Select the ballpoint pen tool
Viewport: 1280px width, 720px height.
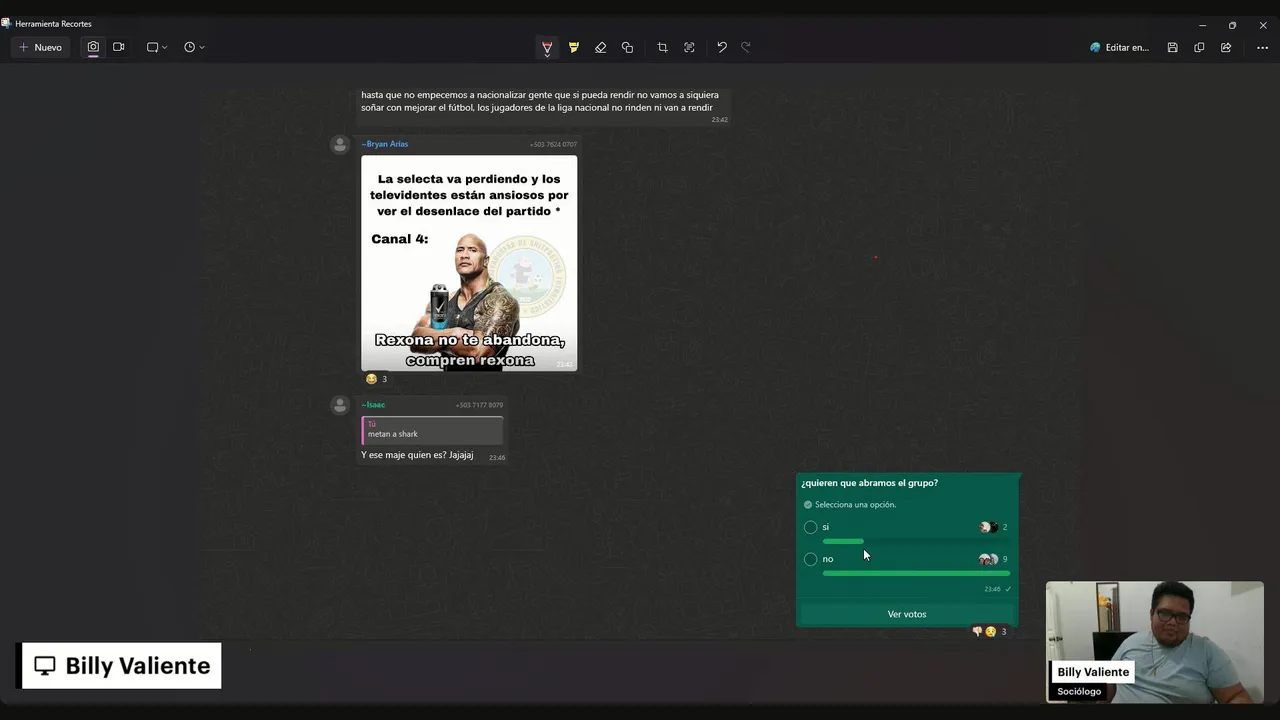pos(547,47)
